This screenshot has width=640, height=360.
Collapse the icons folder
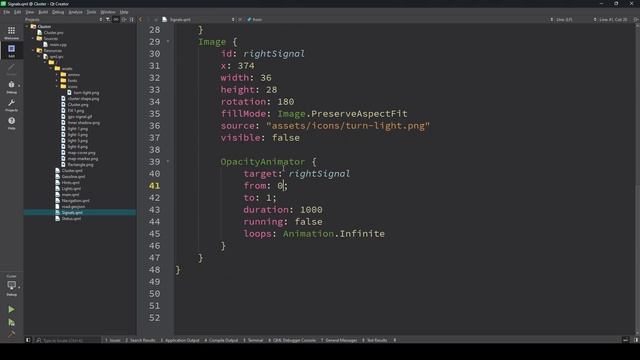point(57,87)
